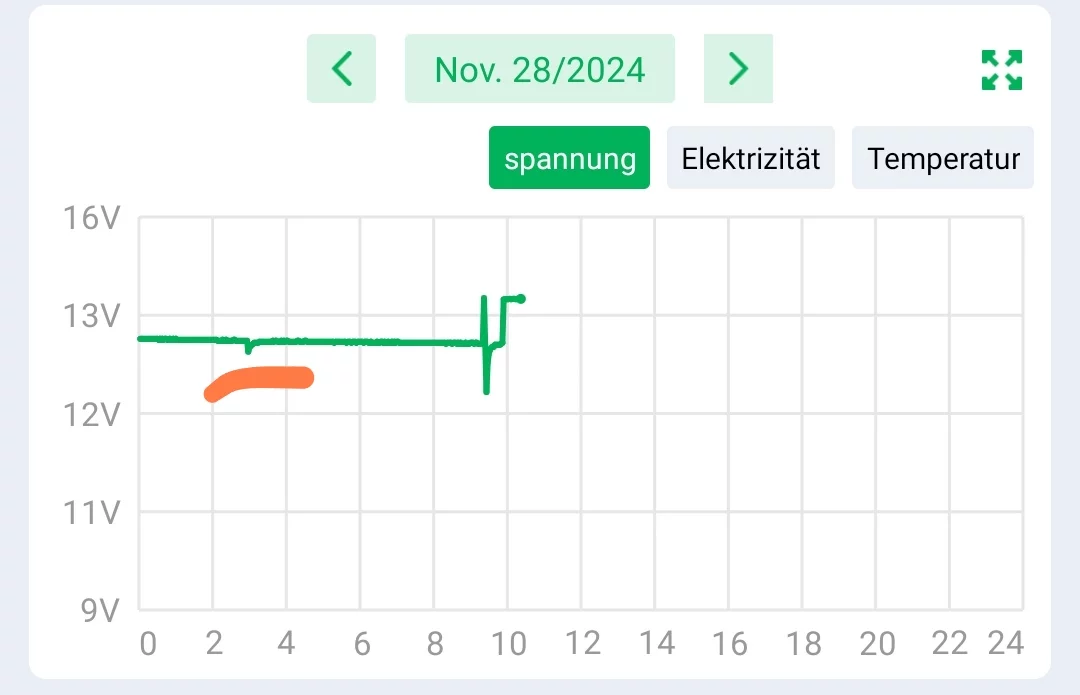Click the hour 0 x-axis label
1080x695 pixels.
(x=148, y=644)
